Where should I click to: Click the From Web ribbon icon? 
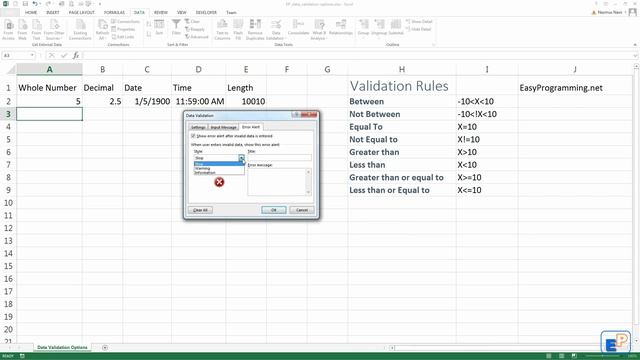pos(22,29)
